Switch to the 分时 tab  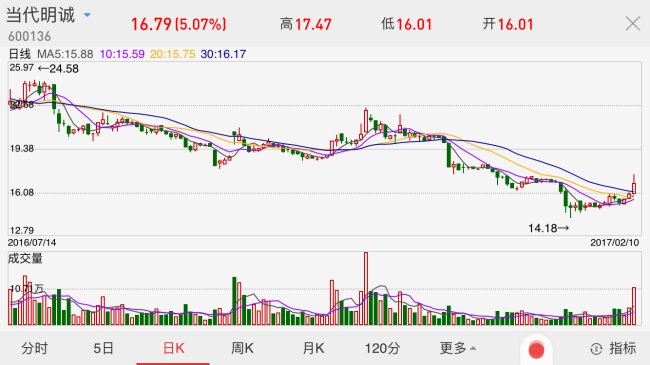[34, 348]
